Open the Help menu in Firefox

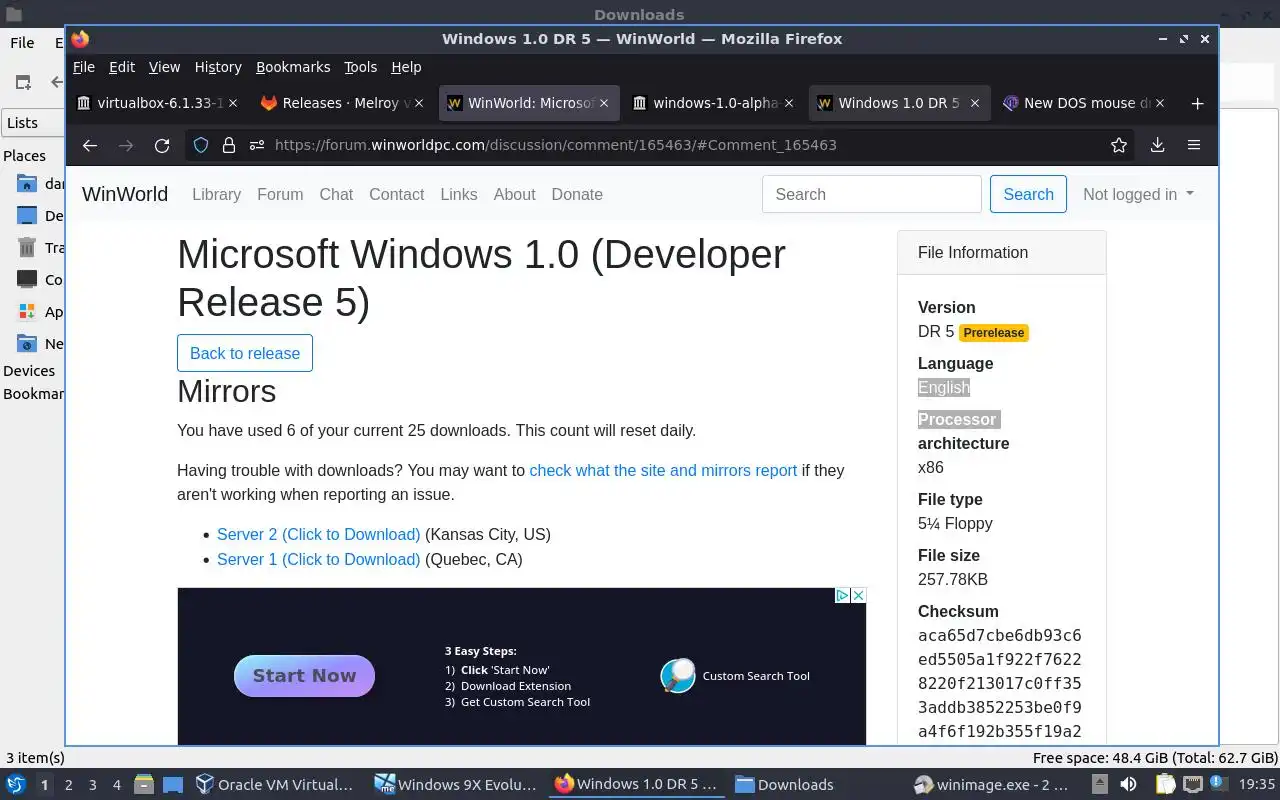[406, 67]
